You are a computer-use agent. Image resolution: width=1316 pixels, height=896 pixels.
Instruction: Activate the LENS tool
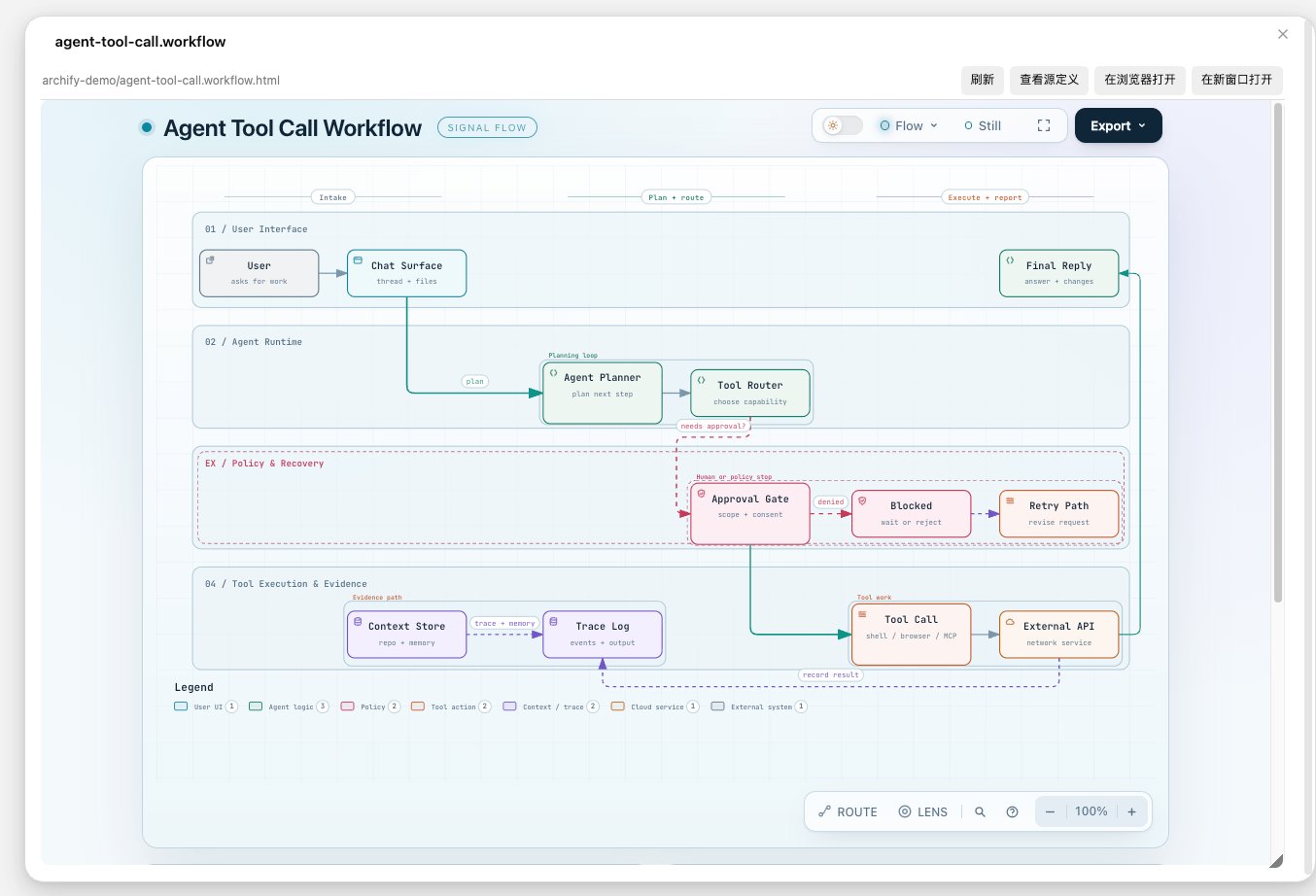(x=923, y=811)
